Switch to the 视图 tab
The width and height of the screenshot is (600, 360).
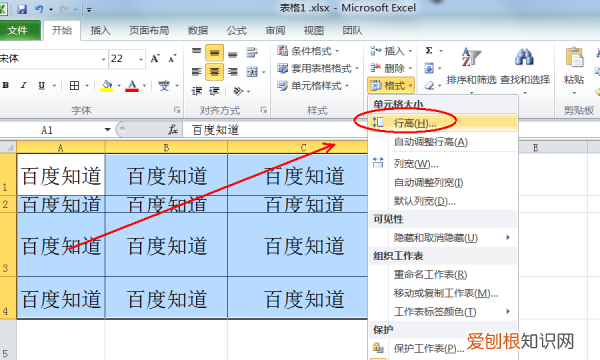tap(314, 31)
